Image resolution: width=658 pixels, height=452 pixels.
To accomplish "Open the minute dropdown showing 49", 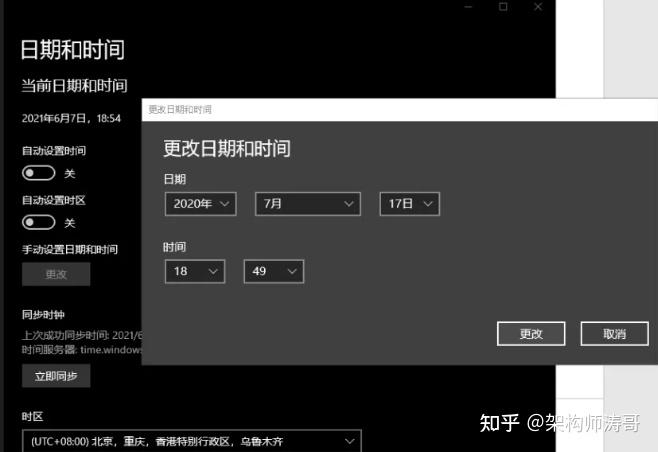I will [274, 272].
